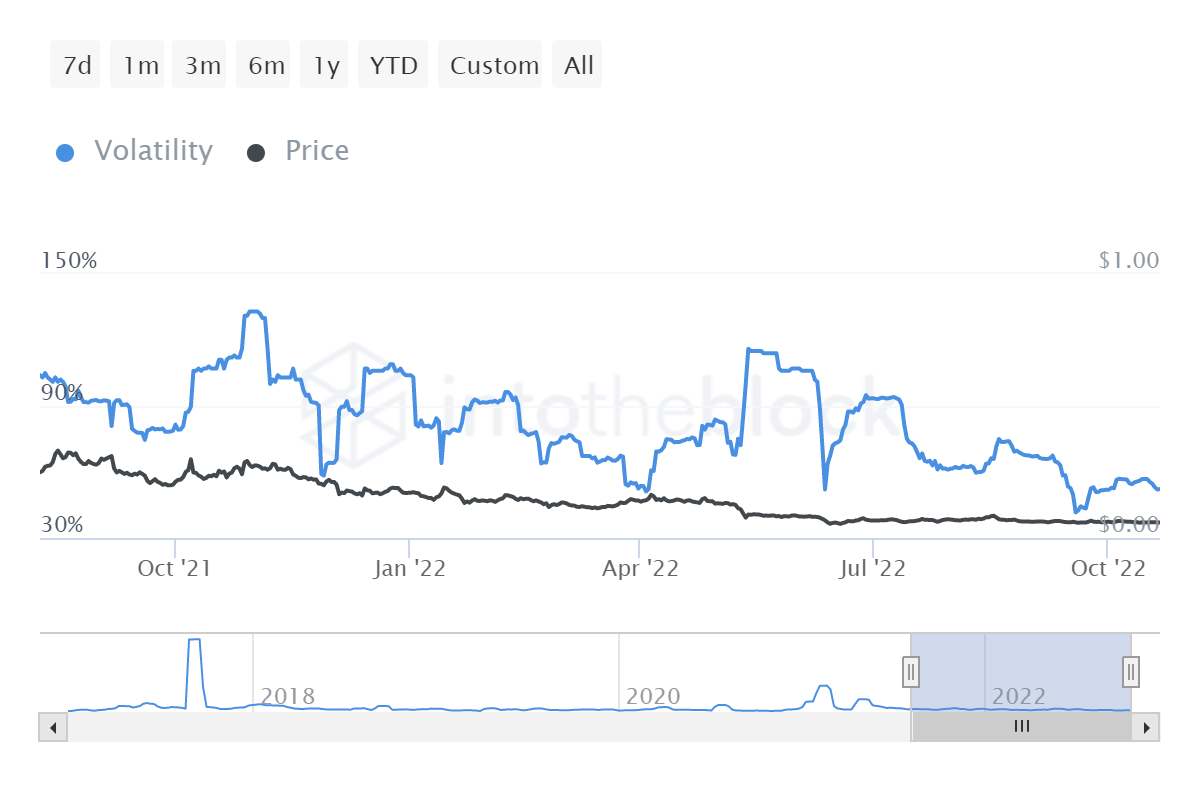Click the navigator scrollbar thumb grip

[x=1021, y=727]
